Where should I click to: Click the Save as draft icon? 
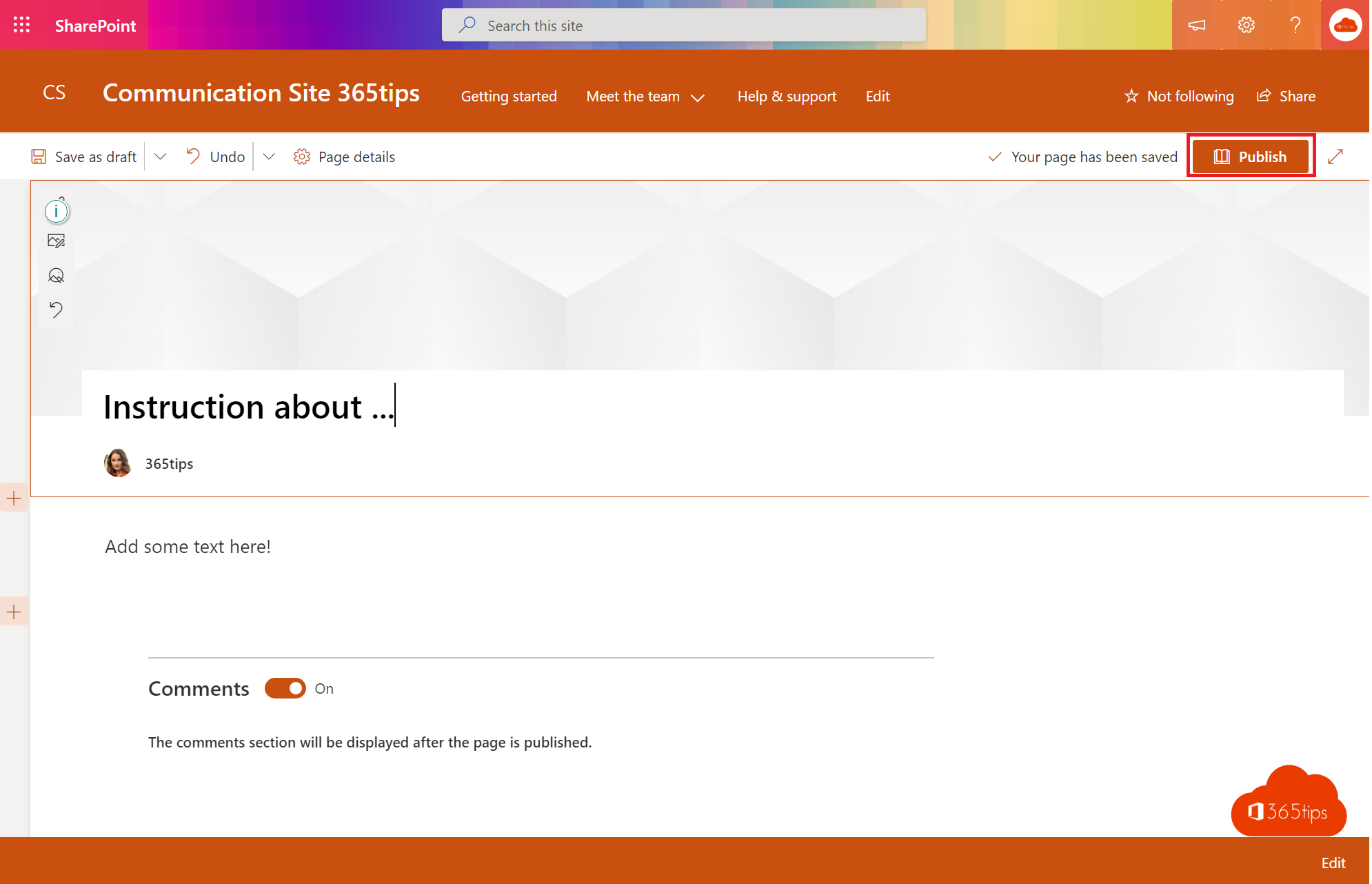click(39, 156)
